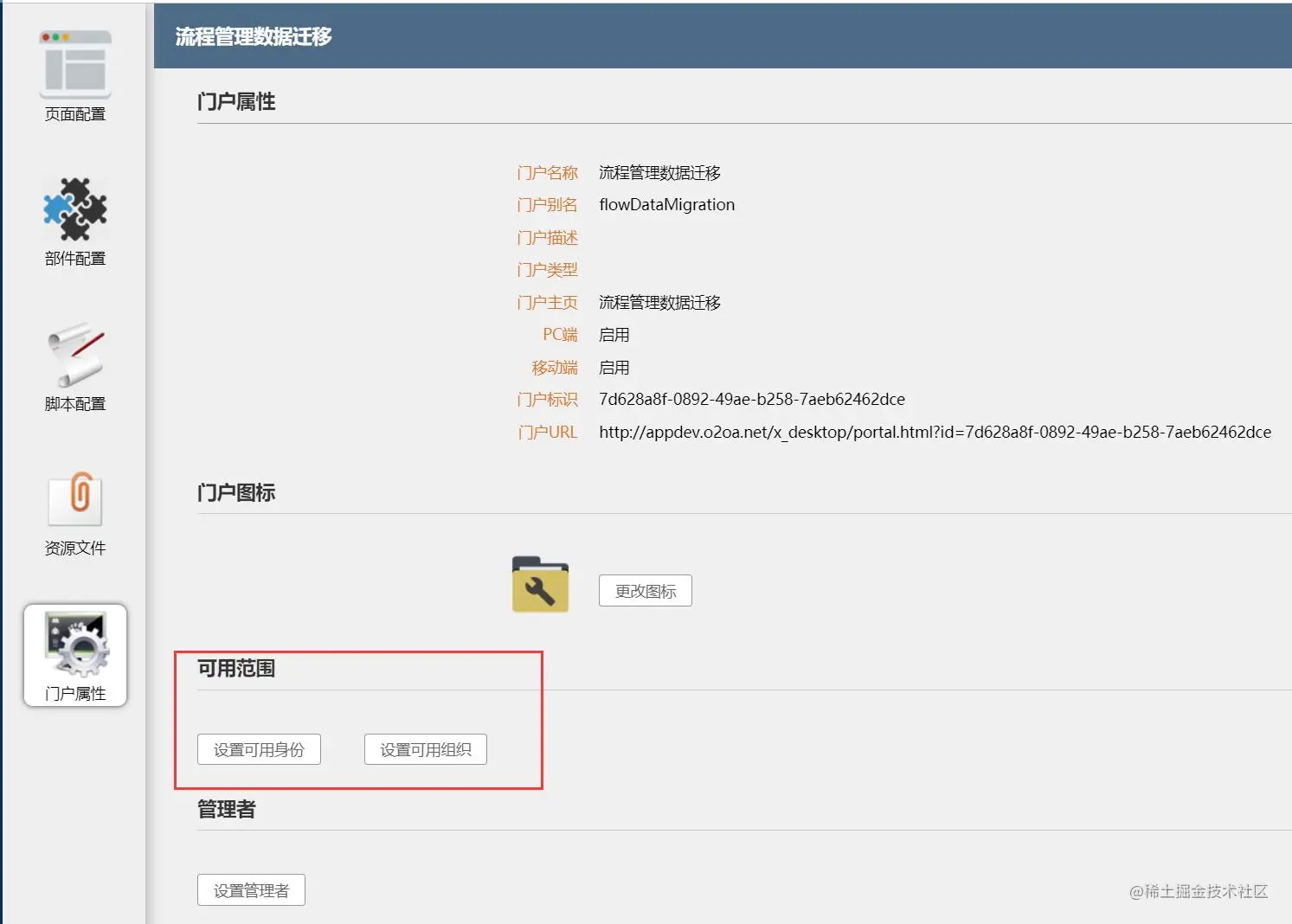Click the 管理者 section heading

click(227, 809)
